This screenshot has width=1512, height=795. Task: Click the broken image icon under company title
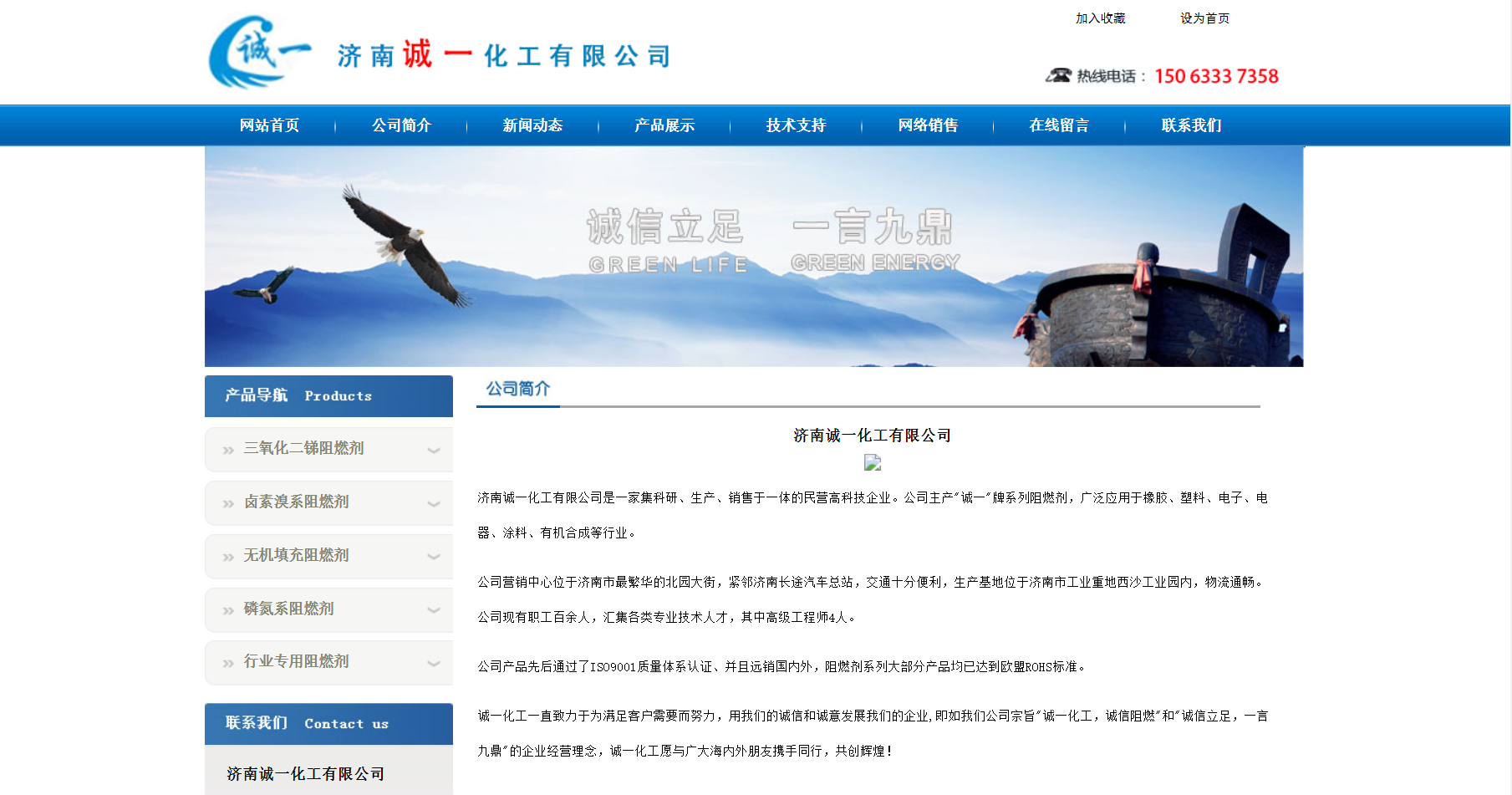pyautogui.click(x=872, y=462)
